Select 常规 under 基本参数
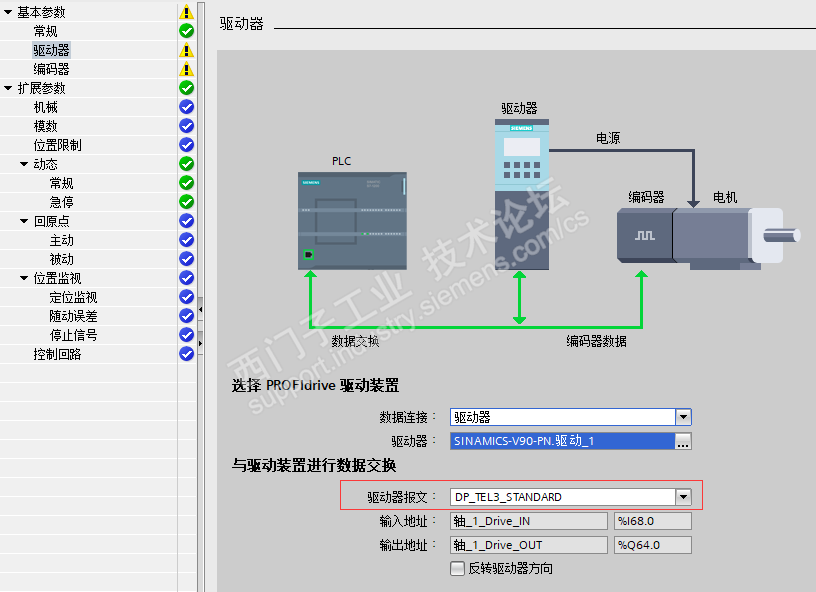The image size is (816, 592). click(45, 31)
